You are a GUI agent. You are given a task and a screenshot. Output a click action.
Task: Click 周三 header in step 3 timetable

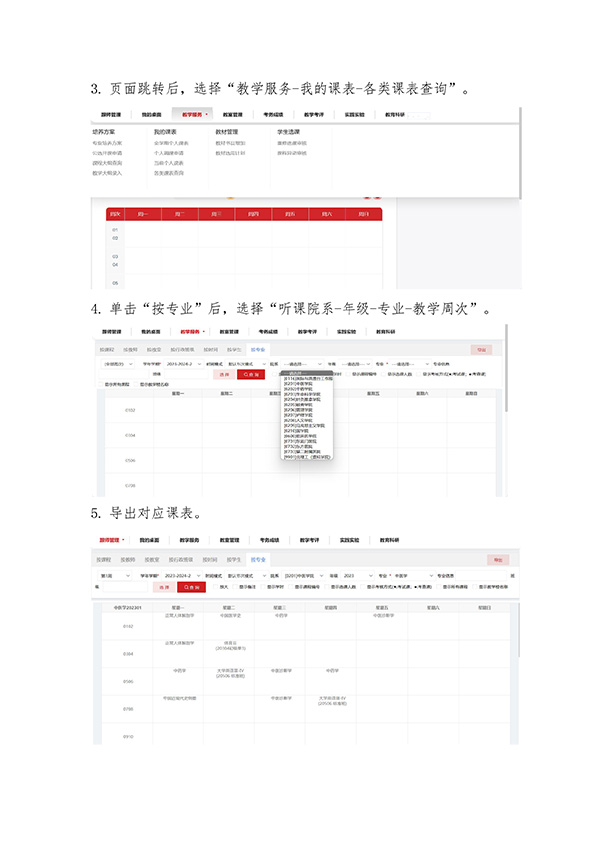click(x=216, y=214)
